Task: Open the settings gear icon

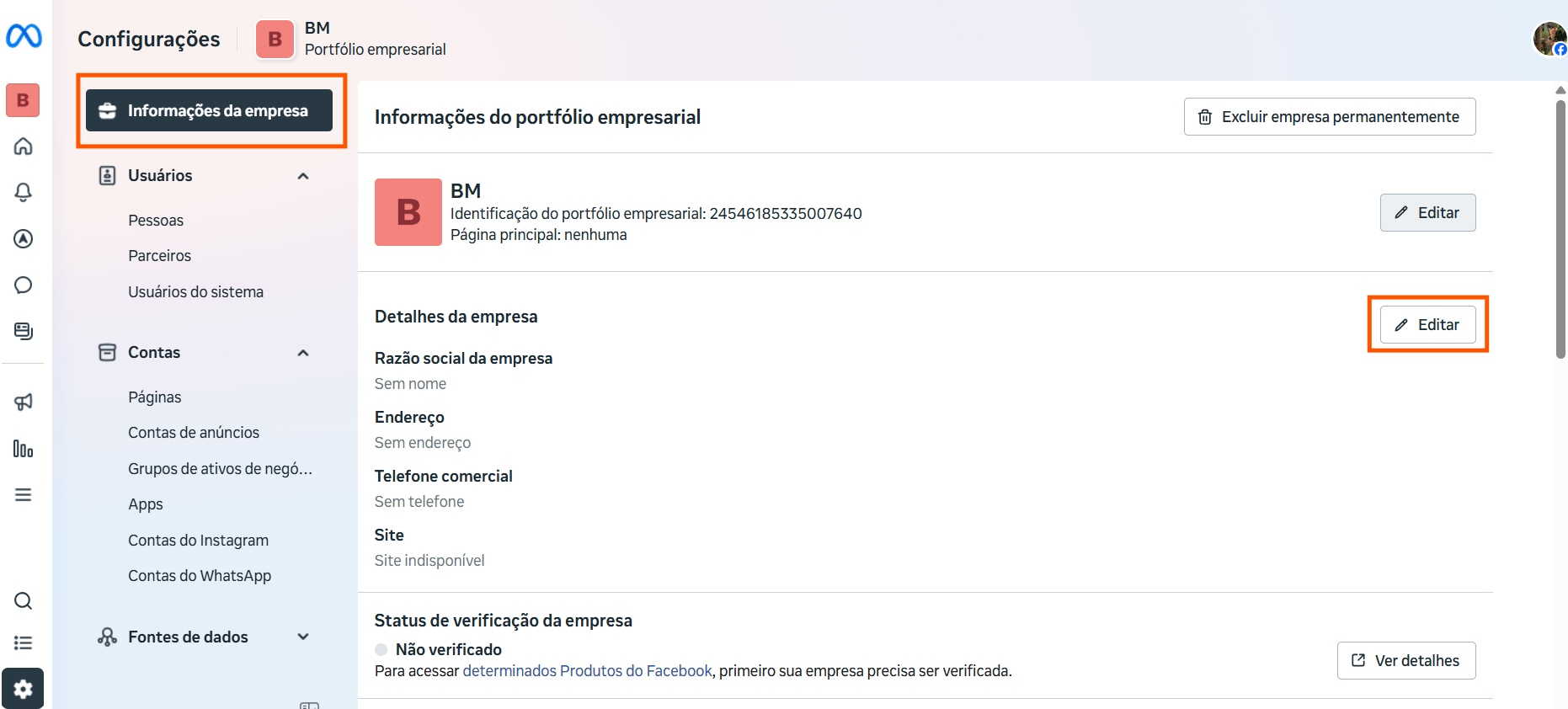Action: point(23,689)
